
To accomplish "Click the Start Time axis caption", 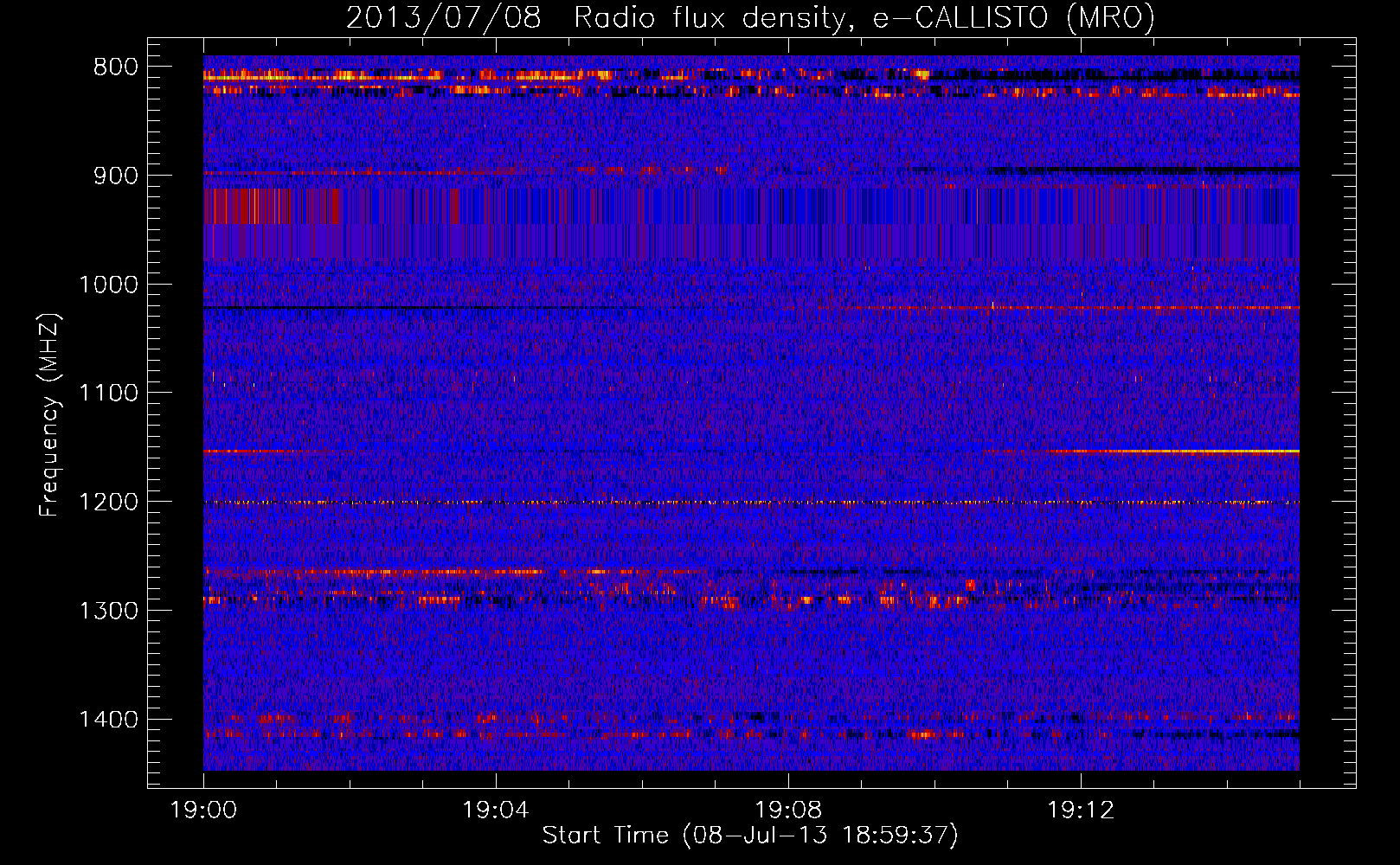I will click(x=750, y=836).
